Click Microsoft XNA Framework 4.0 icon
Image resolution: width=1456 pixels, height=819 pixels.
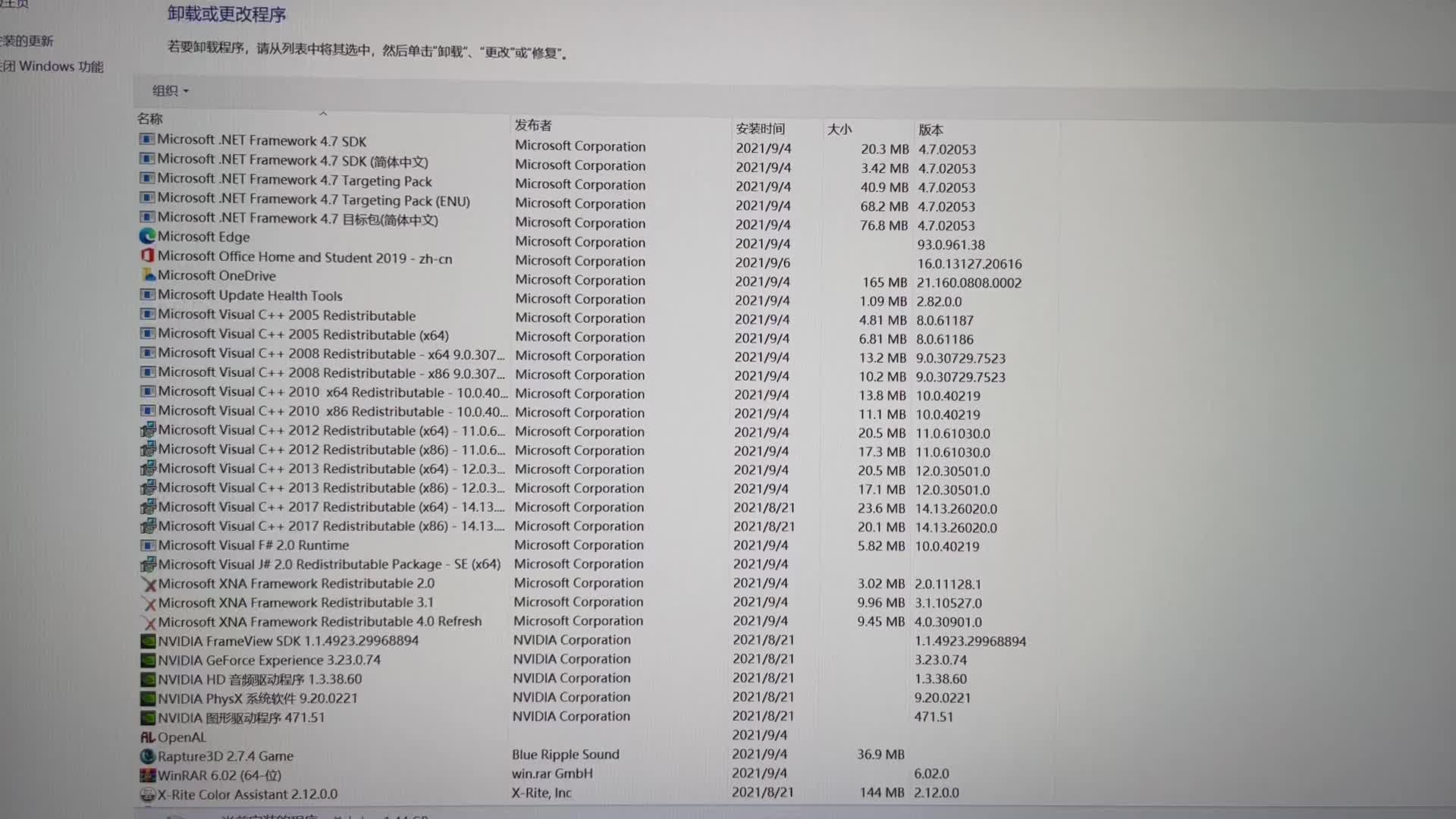(x=149, y=620)
